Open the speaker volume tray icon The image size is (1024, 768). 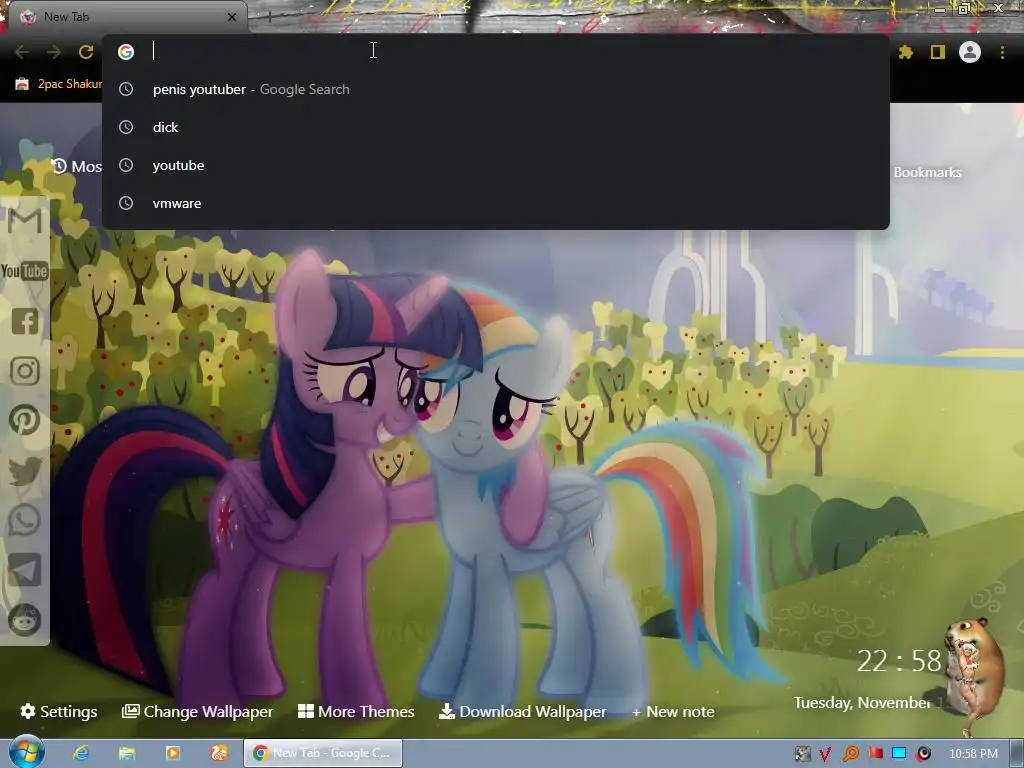(923, 754)
